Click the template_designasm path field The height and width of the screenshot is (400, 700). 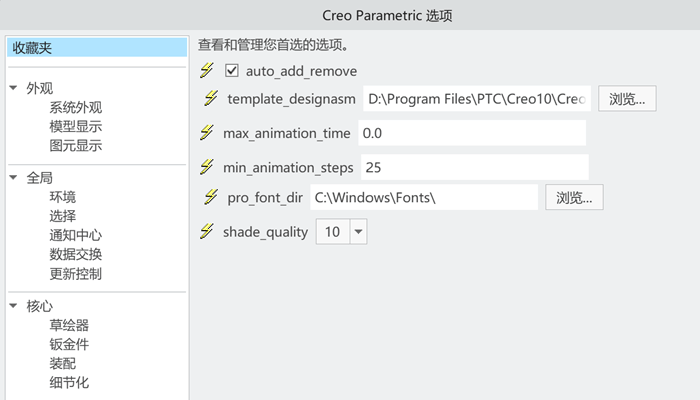(477, 99)
